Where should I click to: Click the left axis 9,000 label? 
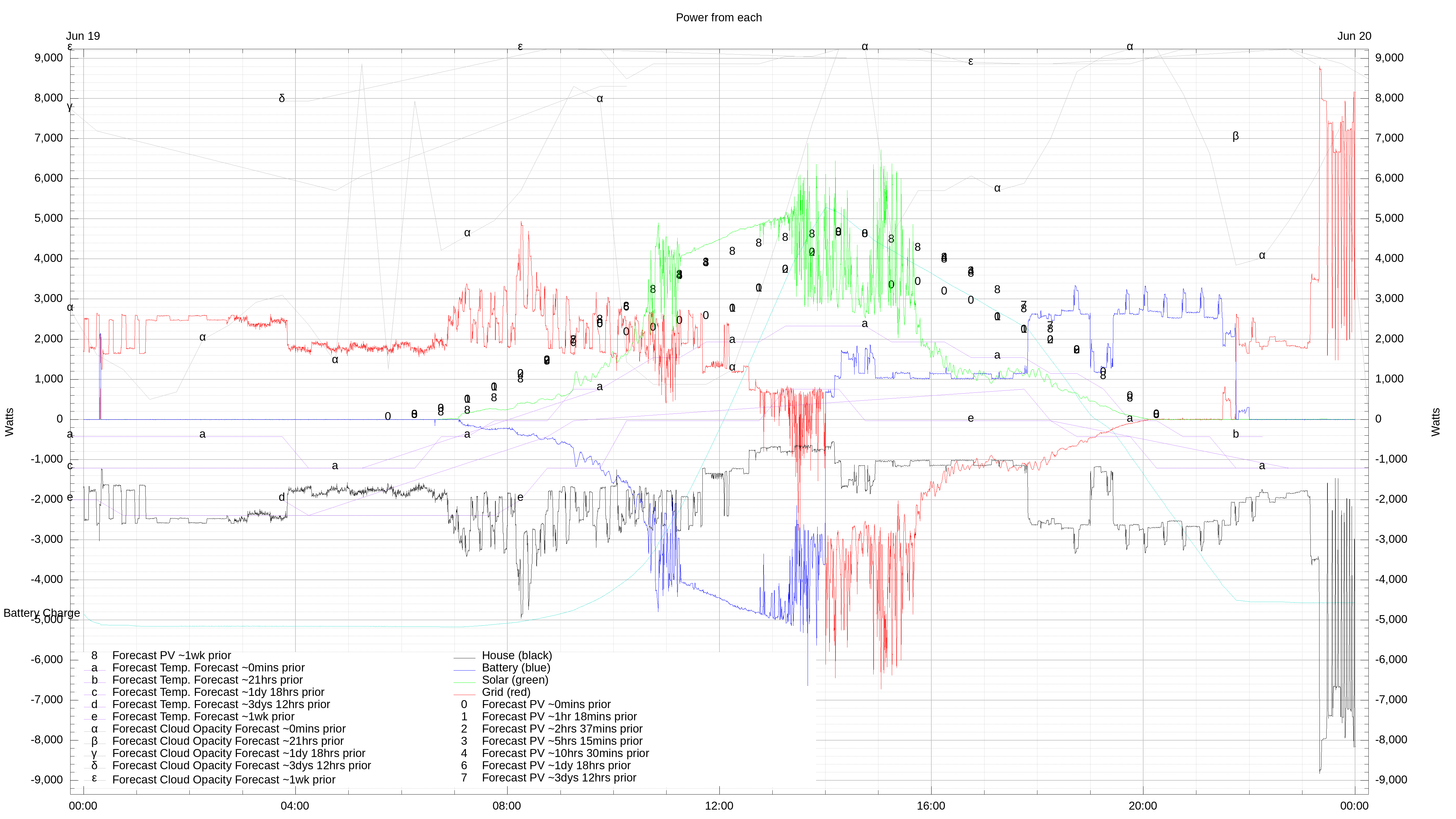[x=49, y=58]
